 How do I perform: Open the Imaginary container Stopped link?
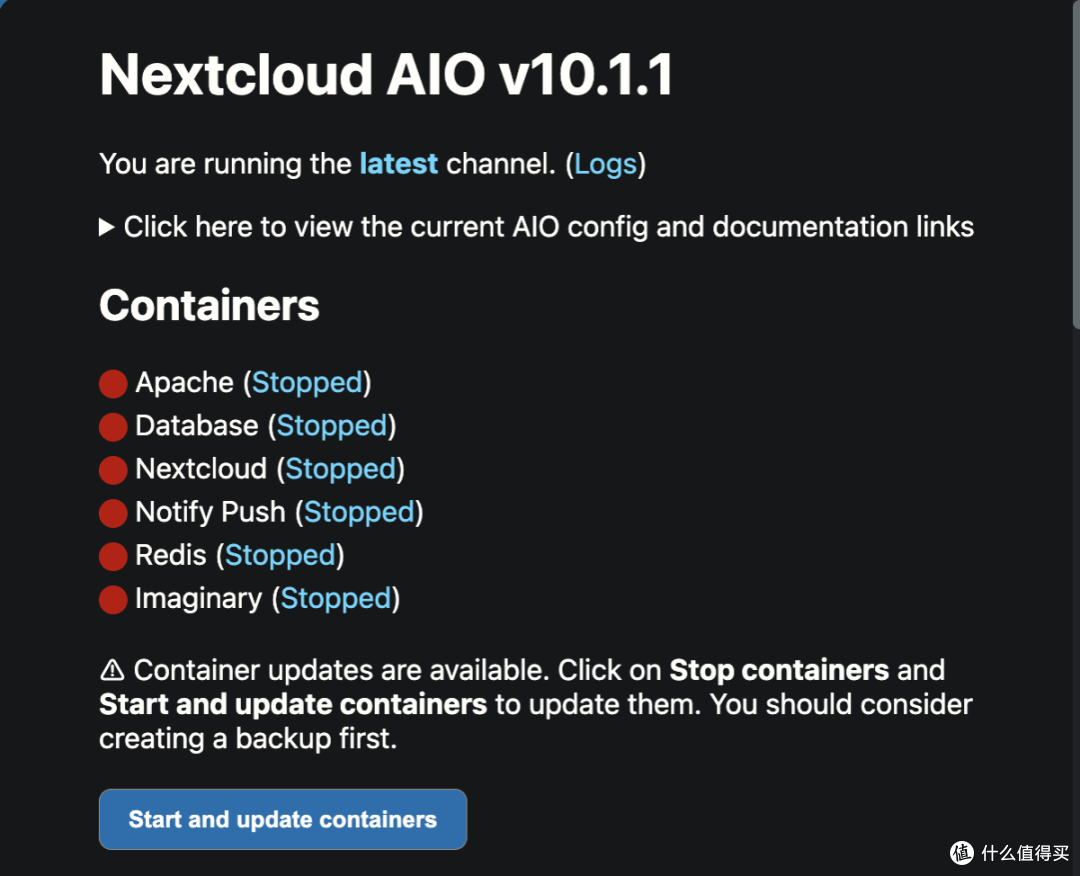tap(336, 599)
